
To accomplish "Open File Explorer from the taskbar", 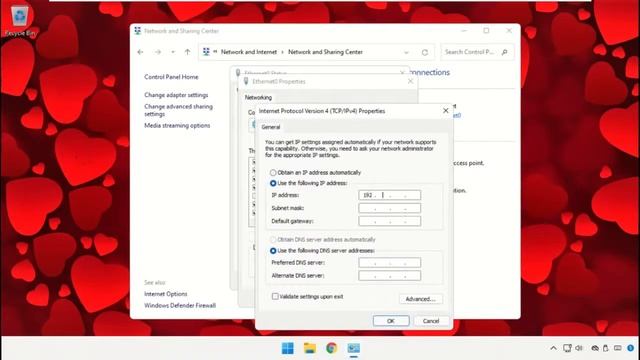I will (310, 348).
